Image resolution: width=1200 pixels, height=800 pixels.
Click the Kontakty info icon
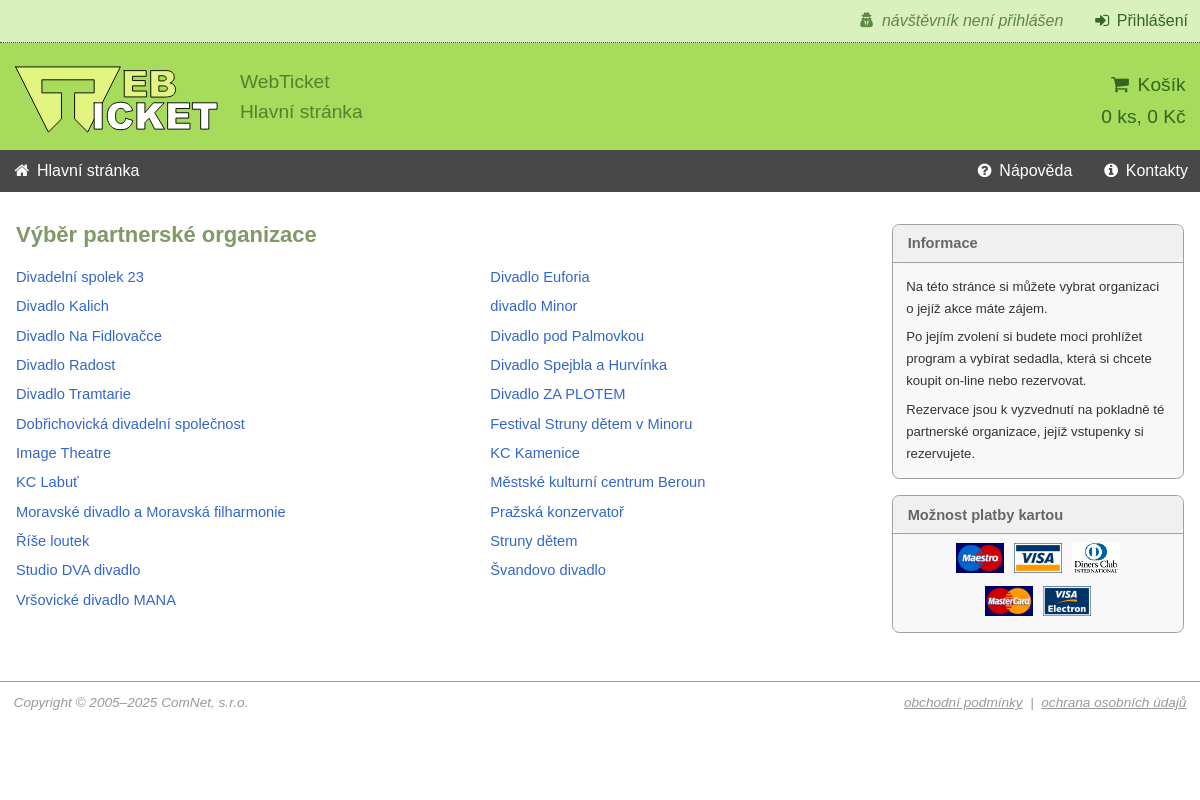[x=1110, y=170]
